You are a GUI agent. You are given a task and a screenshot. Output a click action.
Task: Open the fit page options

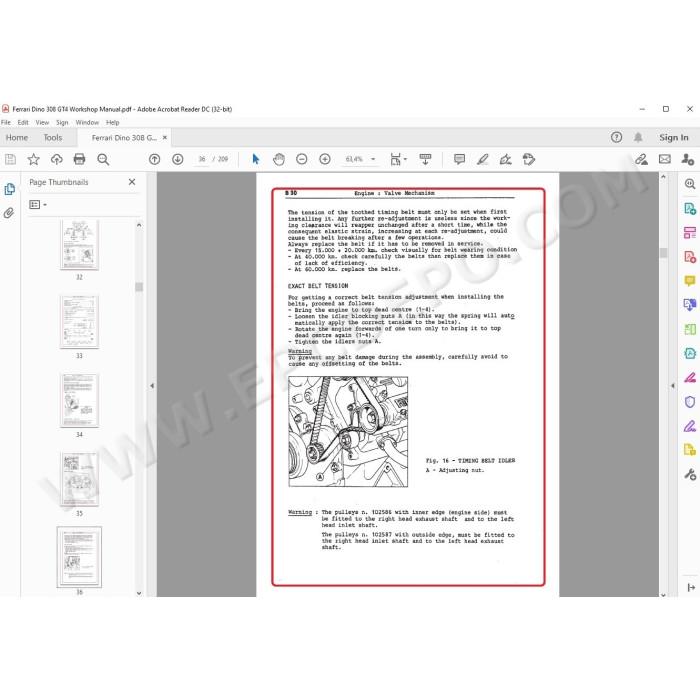[x=398, y=159]
